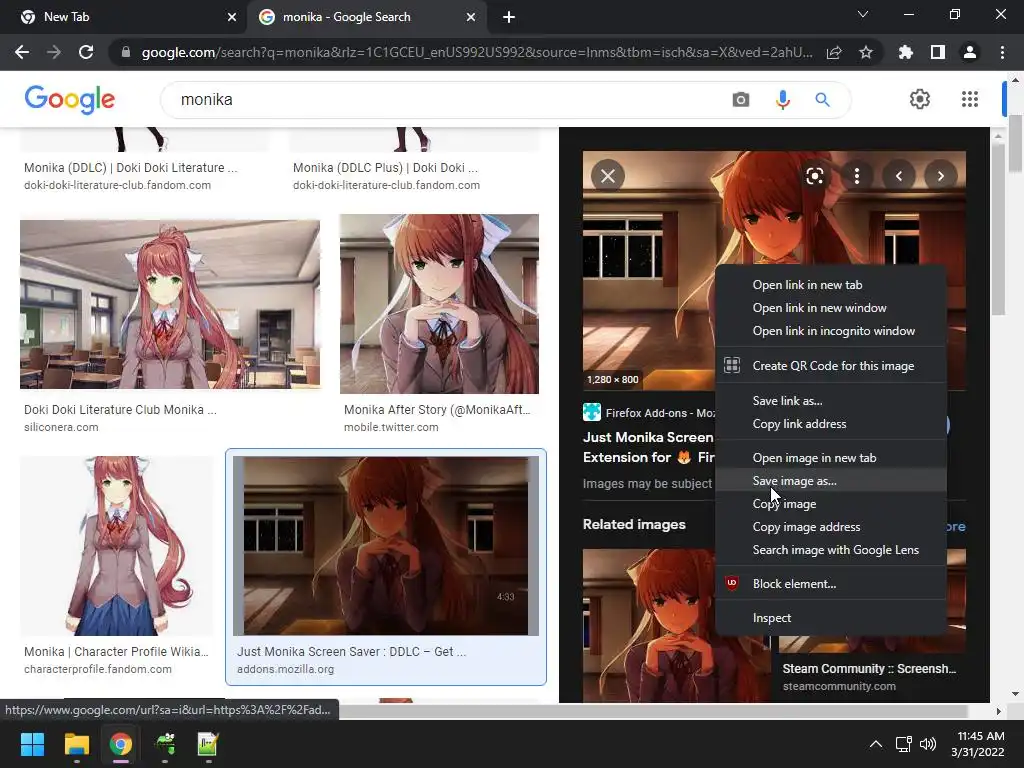This screenshot has height=768, width=1024.
Task: Show hidden tray icons chevron
Action: (876, 744)
